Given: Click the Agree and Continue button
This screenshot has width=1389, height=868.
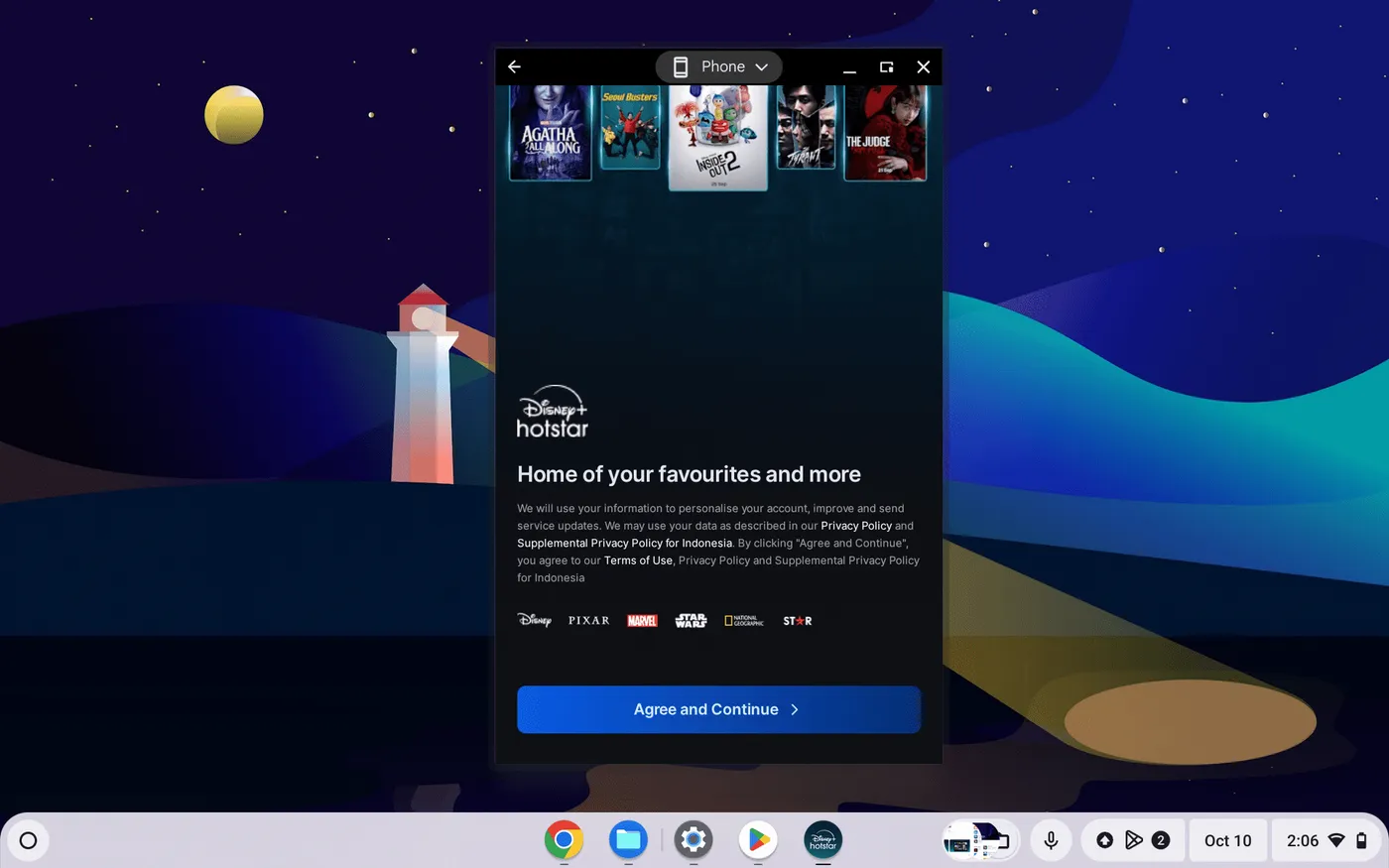Looking at the screenshot, I should pos(718,709).
